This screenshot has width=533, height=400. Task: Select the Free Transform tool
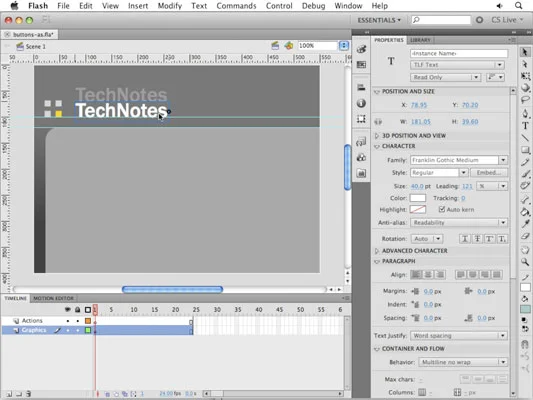click(525, 76)
